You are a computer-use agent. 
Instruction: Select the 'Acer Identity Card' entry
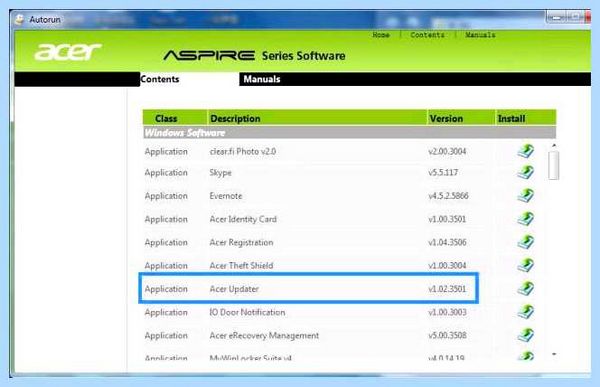243,219
